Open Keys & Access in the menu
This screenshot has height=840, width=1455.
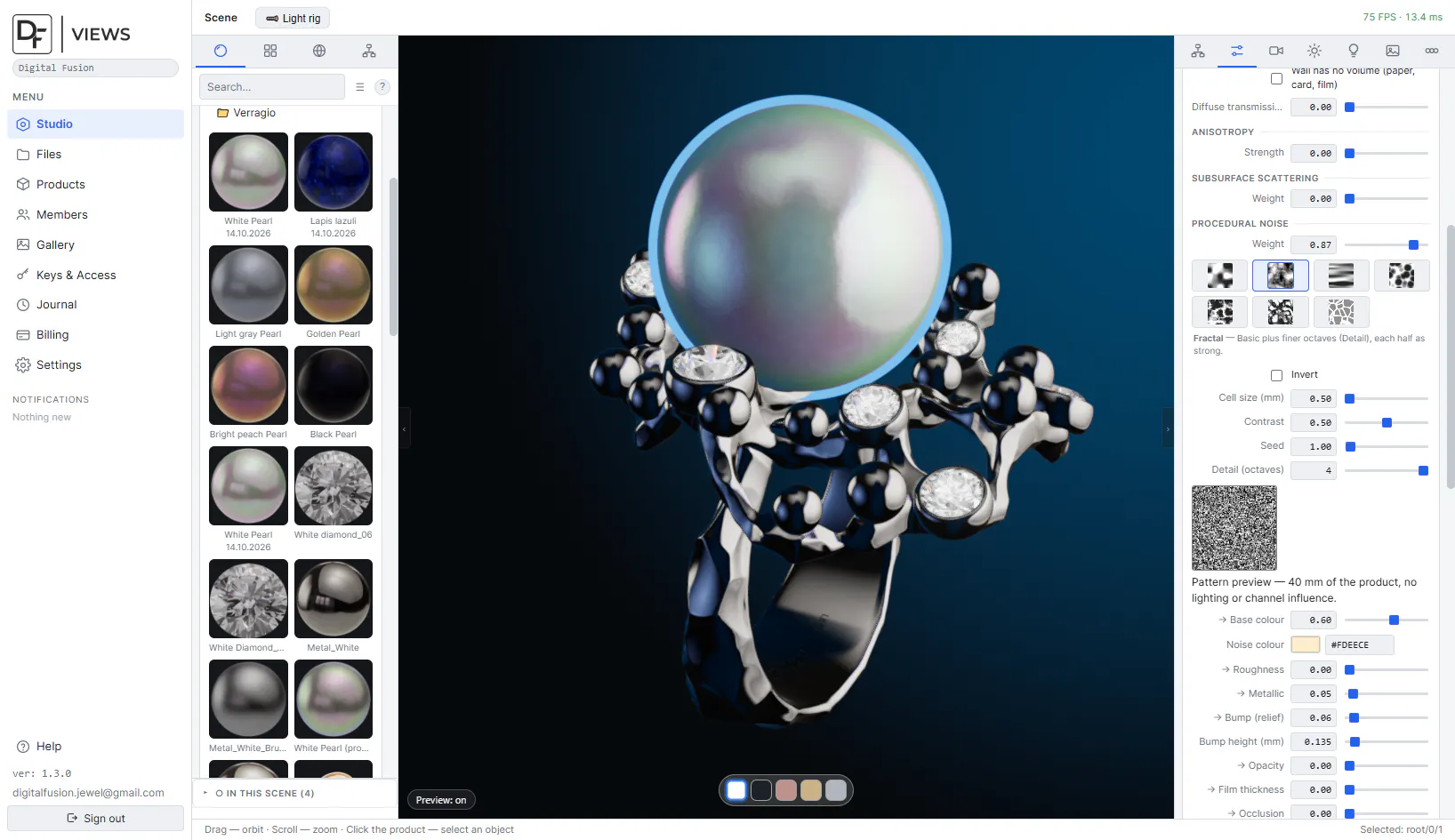[96, 276]
